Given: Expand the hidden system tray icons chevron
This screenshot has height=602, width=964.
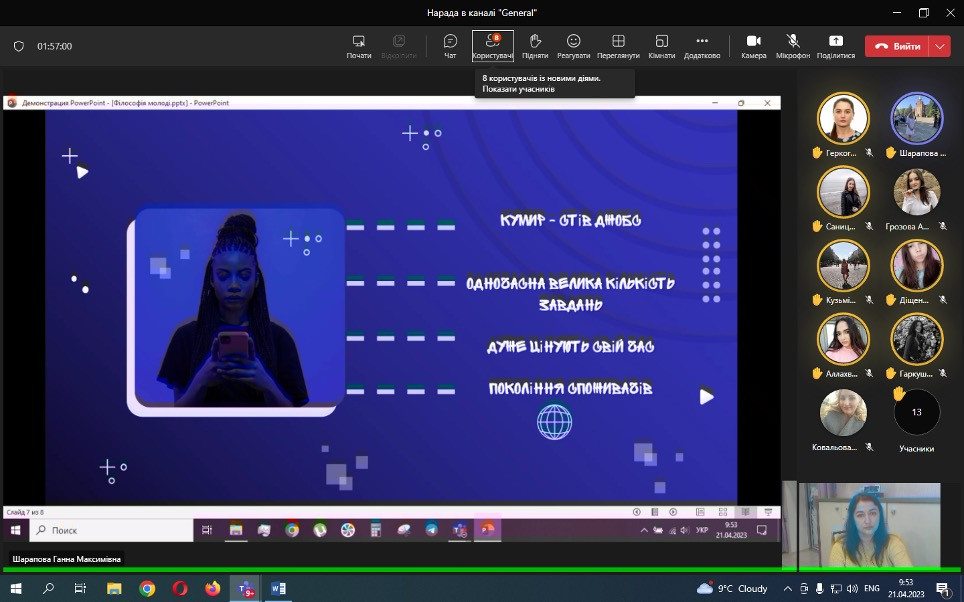Looking at the screenshot, I should (x=788, y=588).
